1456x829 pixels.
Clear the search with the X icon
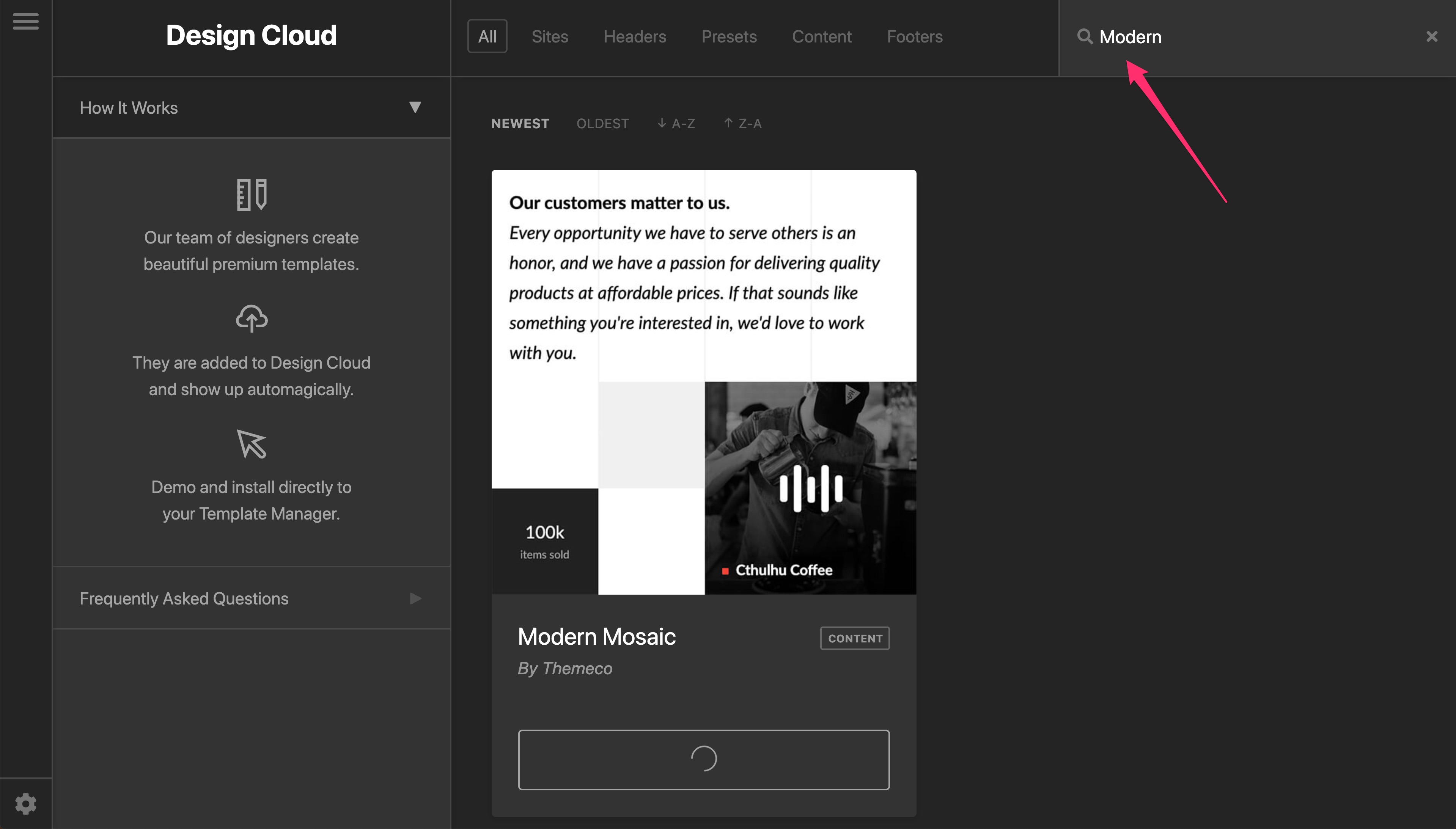click(1431, 36)
